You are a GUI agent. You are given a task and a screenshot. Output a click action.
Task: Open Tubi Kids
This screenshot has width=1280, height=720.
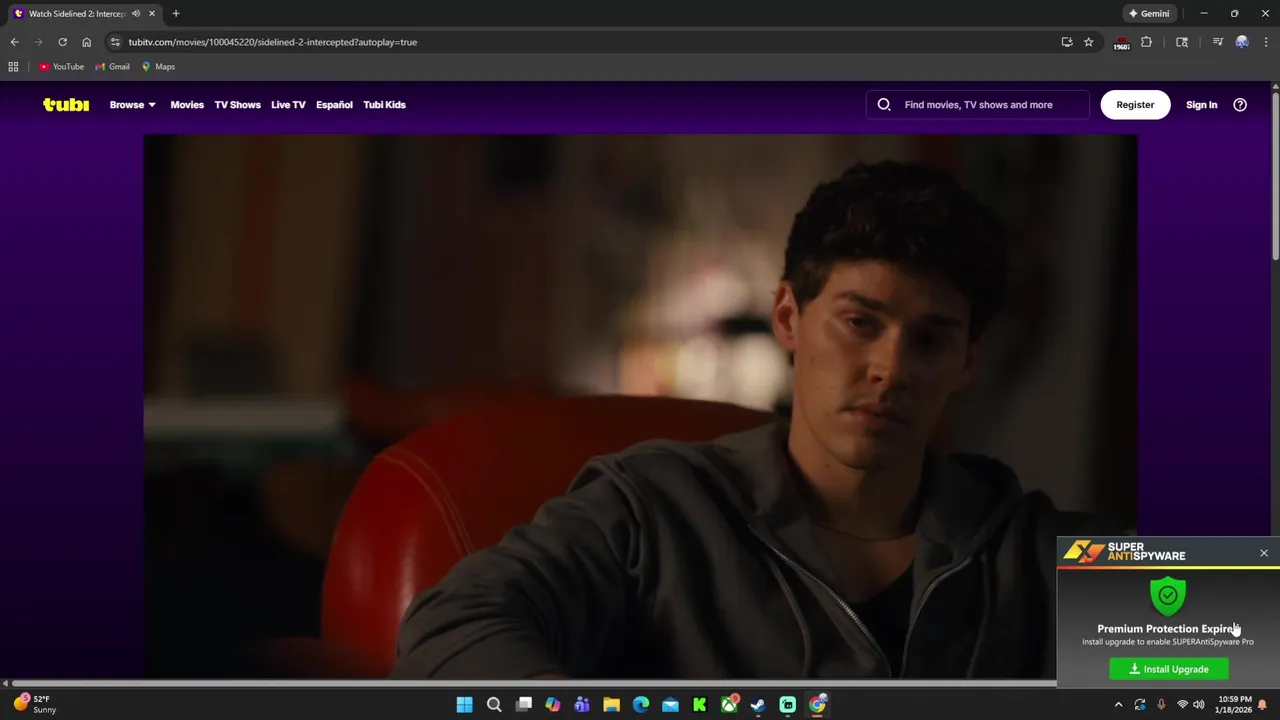pos(384,104)
